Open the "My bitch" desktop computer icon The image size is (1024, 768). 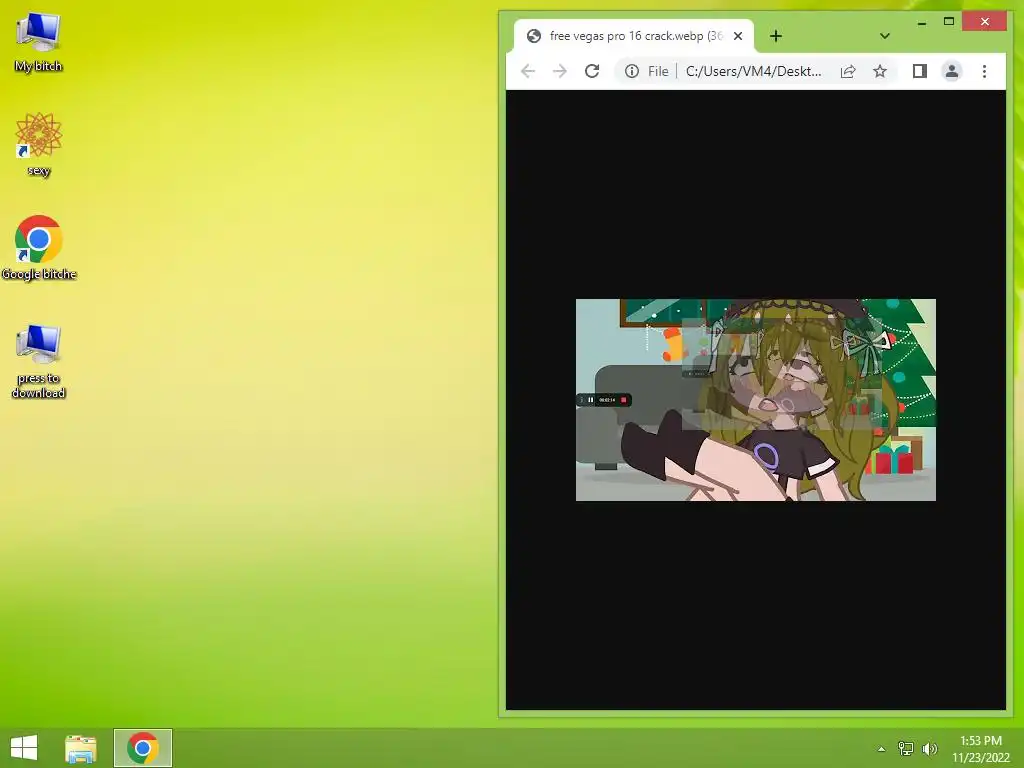pyautogui.click(x=39, y=41)
